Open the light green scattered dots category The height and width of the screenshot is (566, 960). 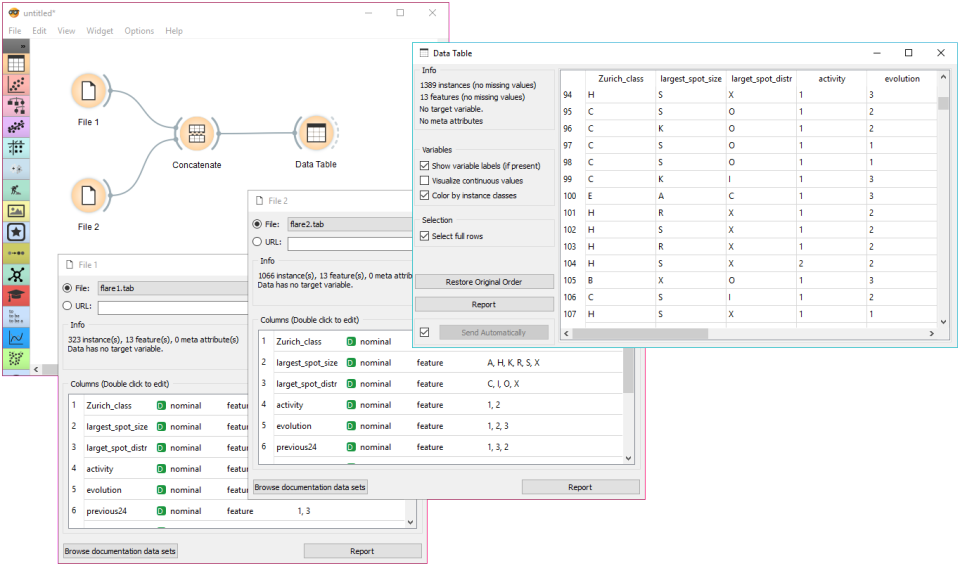click(x=16, y=358)
